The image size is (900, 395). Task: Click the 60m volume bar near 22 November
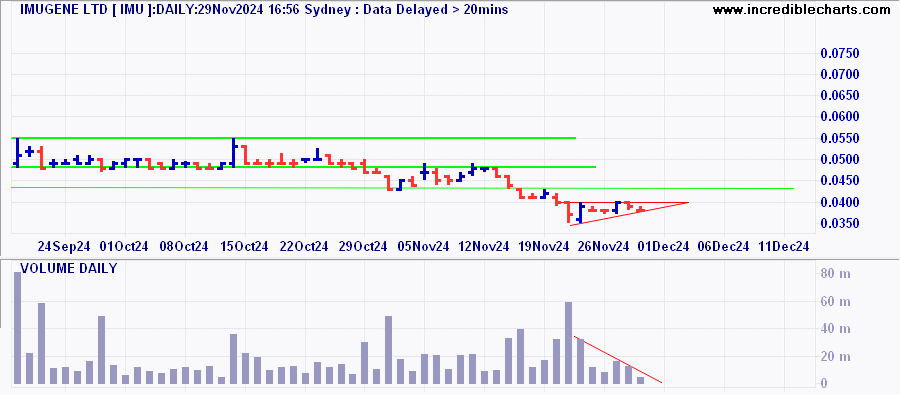point(568,343)
